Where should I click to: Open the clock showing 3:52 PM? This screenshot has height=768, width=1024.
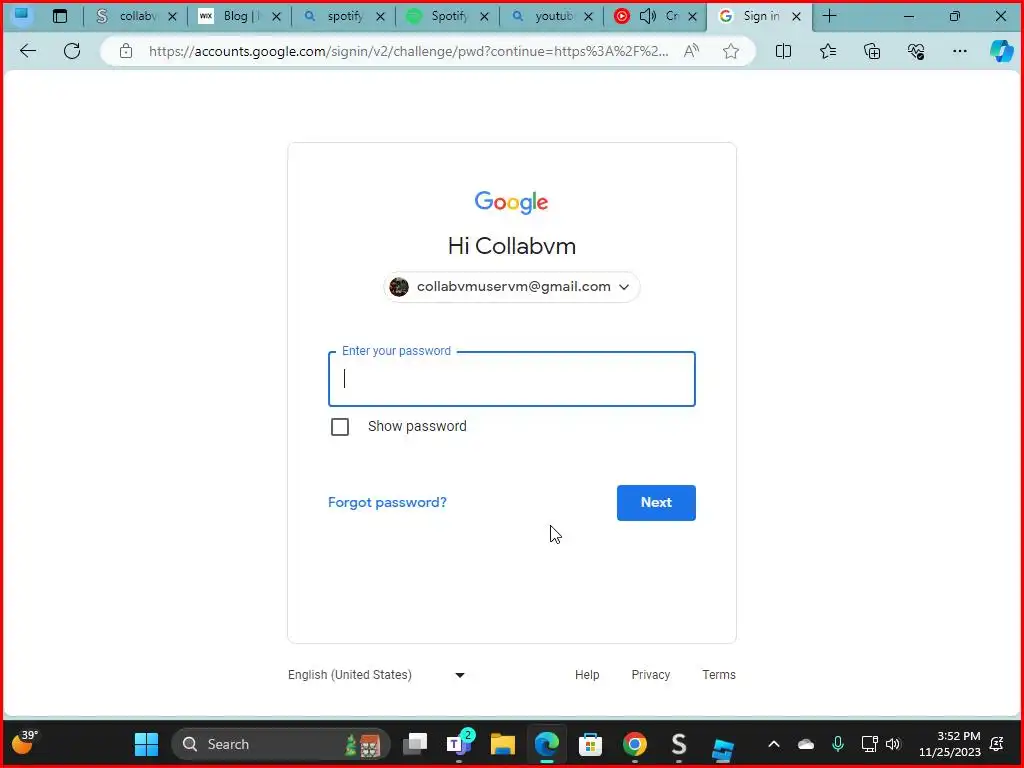pyautogui.click(x=950, y=744)
